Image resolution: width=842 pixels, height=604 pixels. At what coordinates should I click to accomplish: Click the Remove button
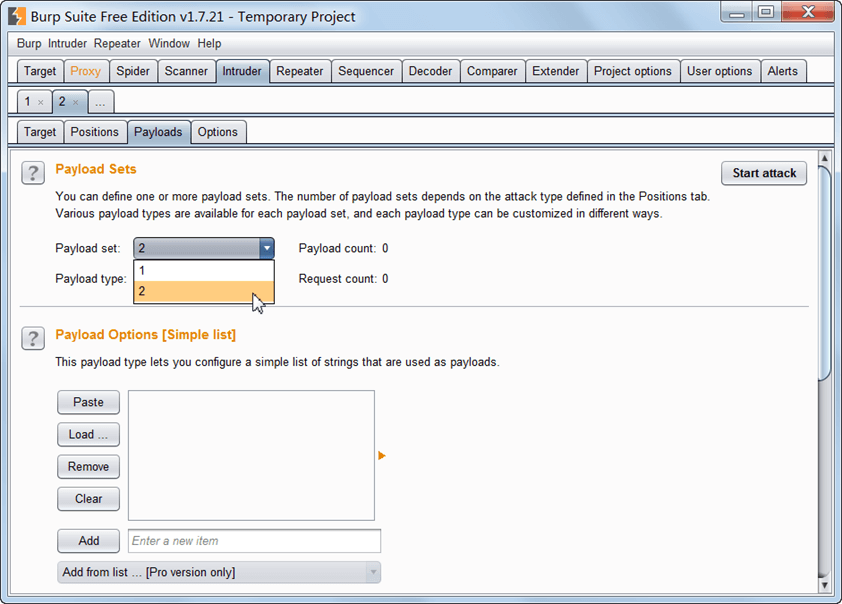89,467
